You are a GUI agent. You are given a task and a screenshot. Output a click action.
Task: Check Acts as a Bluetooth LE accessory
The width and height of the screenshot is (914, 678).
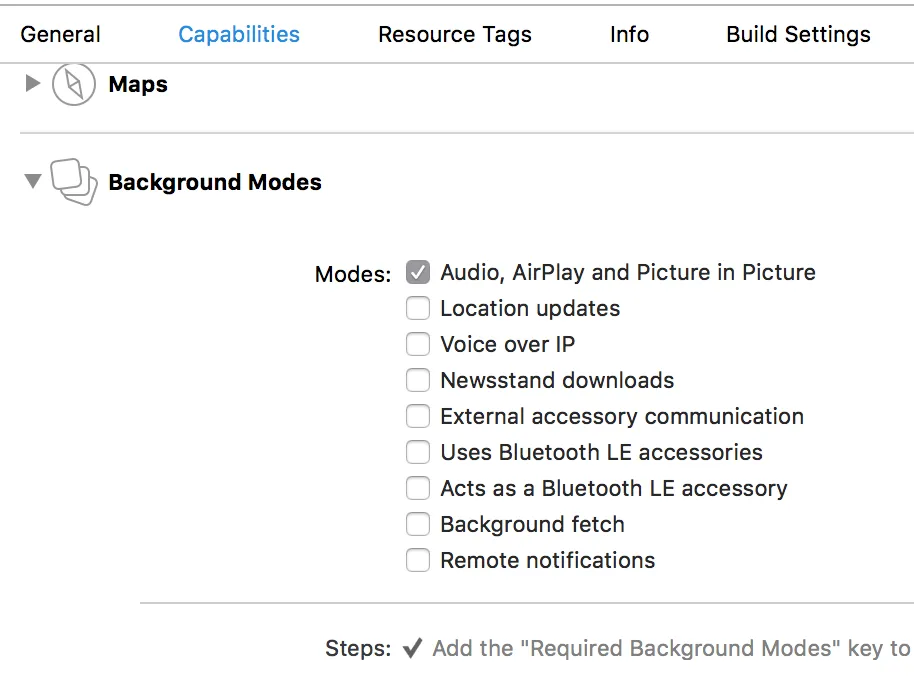[418, 488]
